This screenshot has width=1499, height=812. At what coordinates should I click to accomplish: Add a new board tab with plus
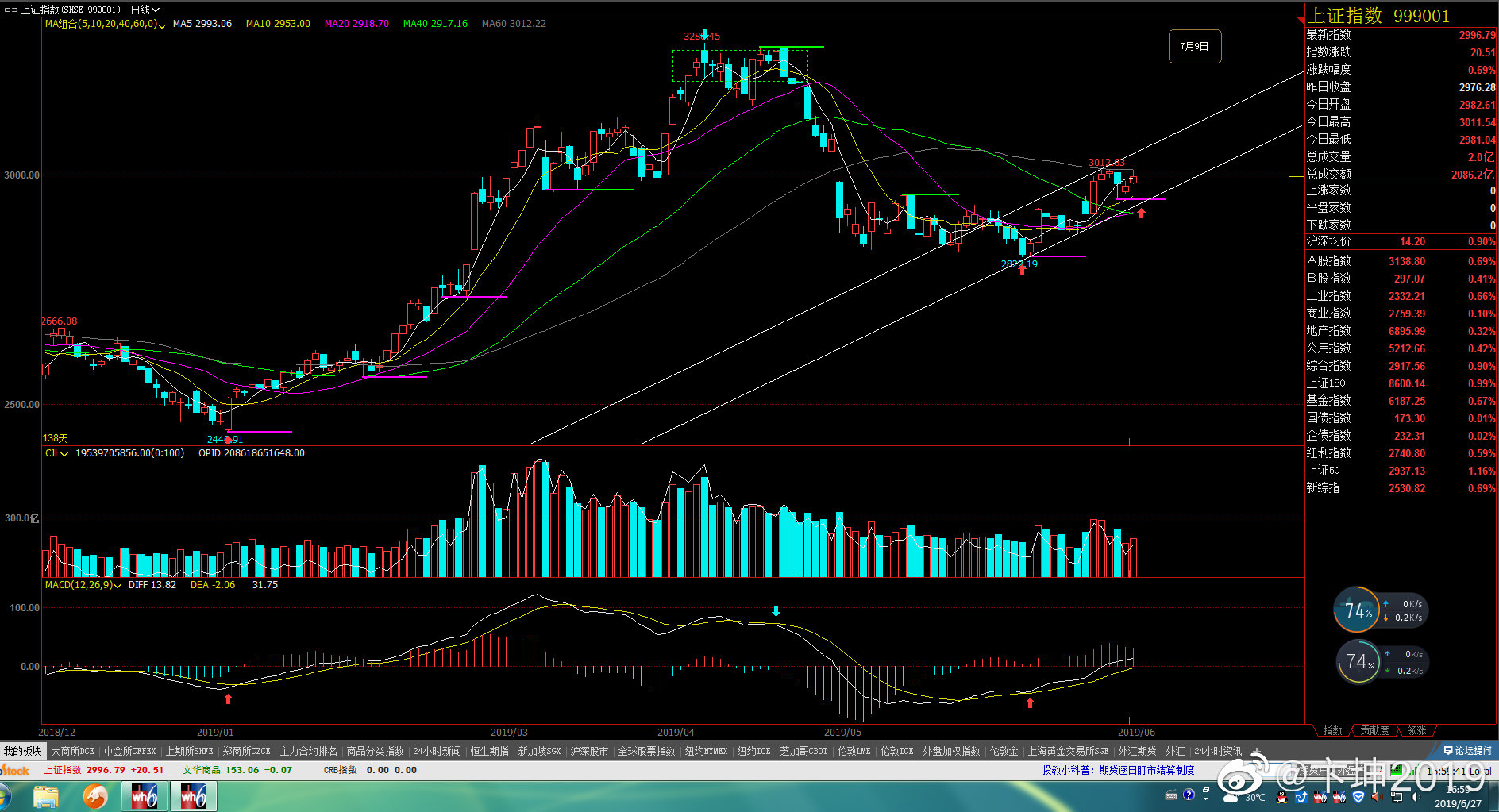tap(1255, 751)
